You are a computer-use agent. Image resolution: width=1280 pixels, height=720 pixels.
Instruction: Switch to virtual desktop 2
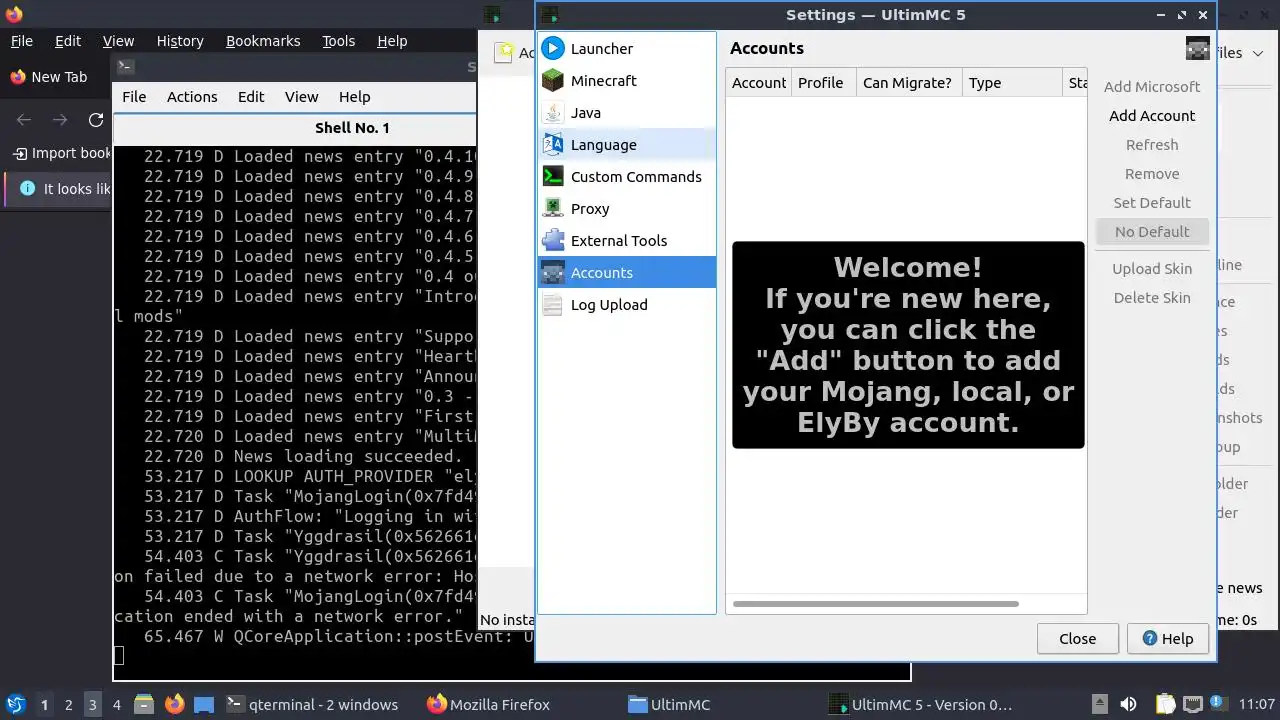coord(68,704)
